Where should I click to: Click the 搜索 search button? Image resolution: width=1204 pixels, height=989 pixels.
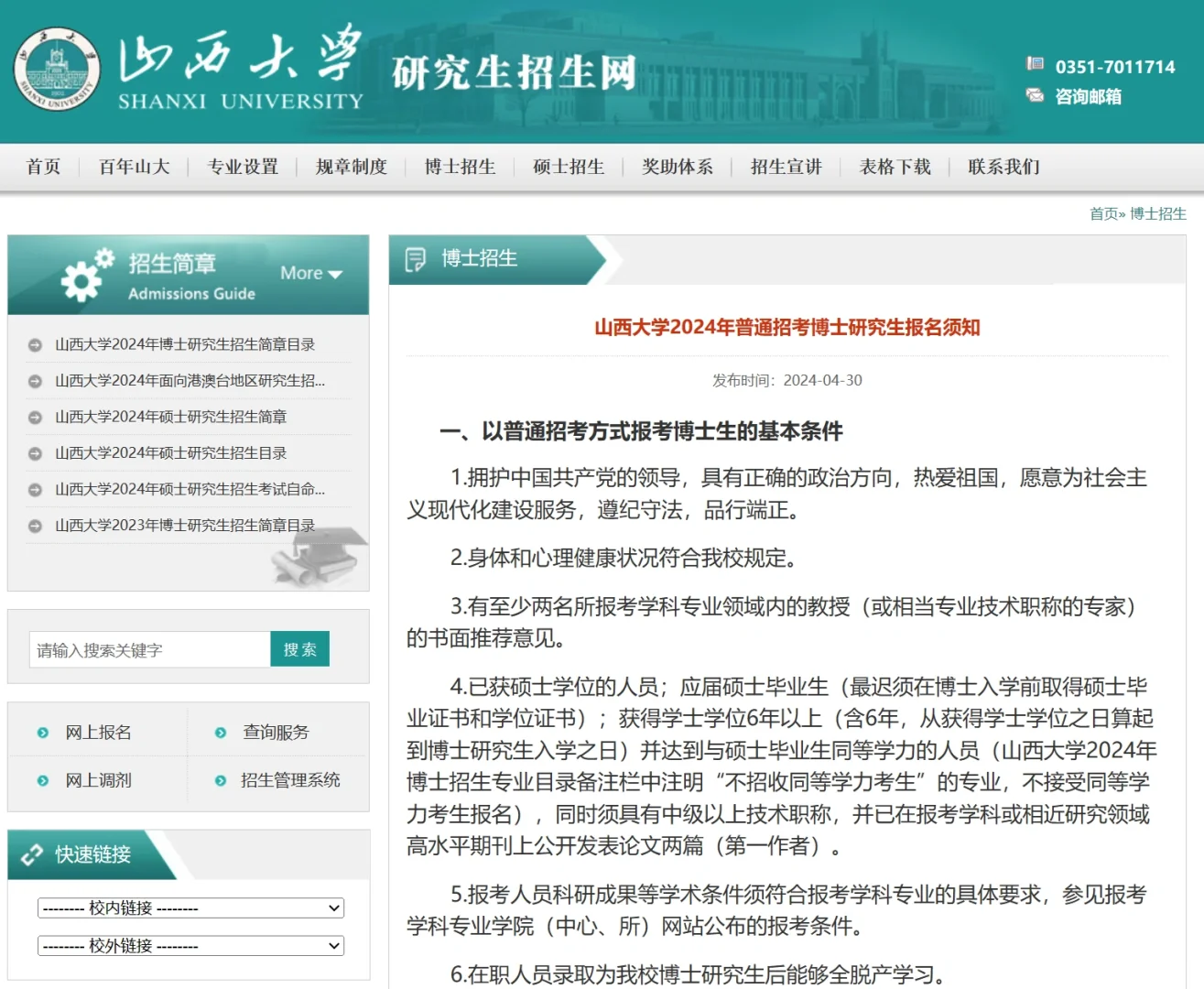[x=299, y=649]
